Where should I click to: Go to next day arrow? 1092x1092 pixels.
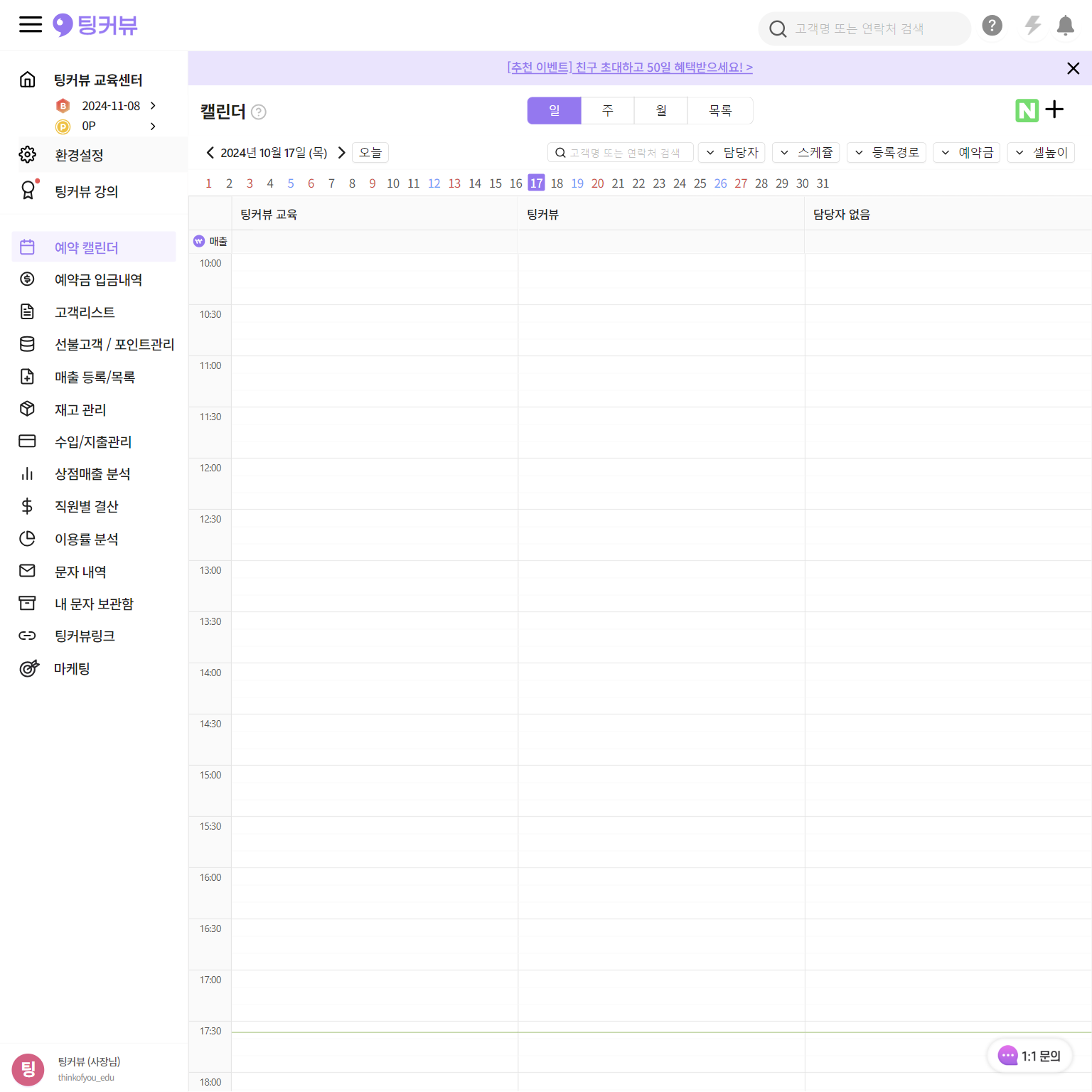point(341,153)
